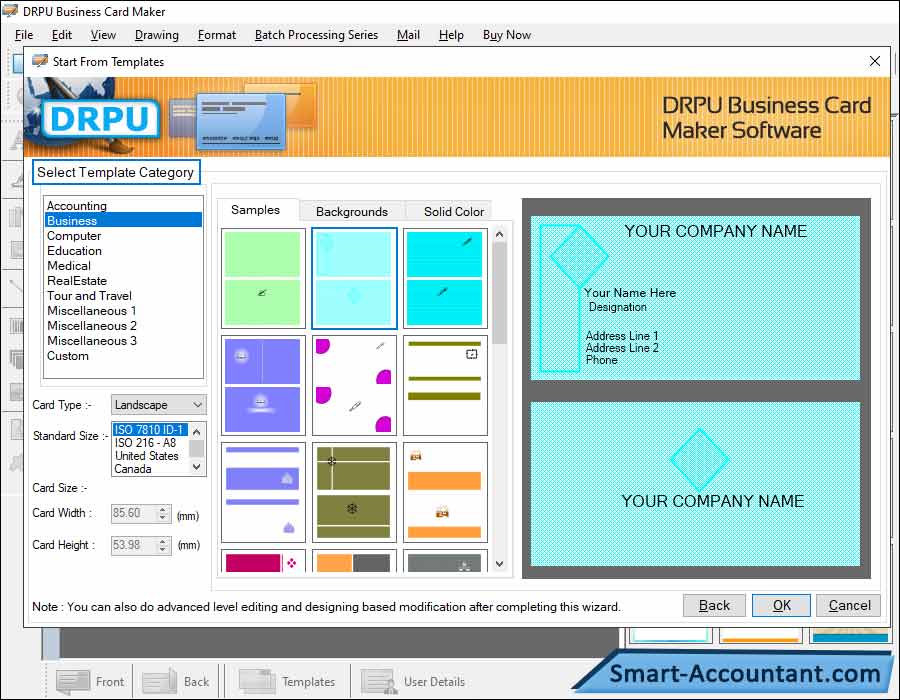
Task: Click the samples list down arrow
Action: 499,564
